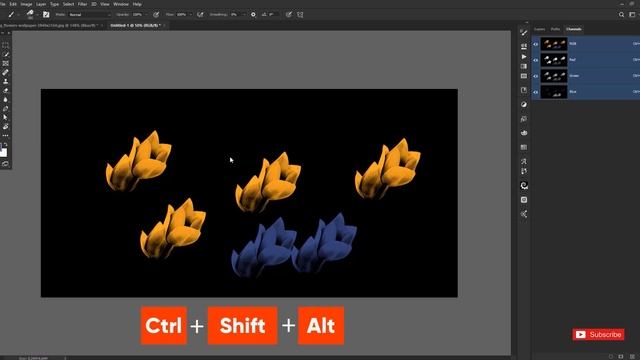Screen dimensions: 640x360
Task: Select the Channels panel tab
Action: [x=573, y=29]
